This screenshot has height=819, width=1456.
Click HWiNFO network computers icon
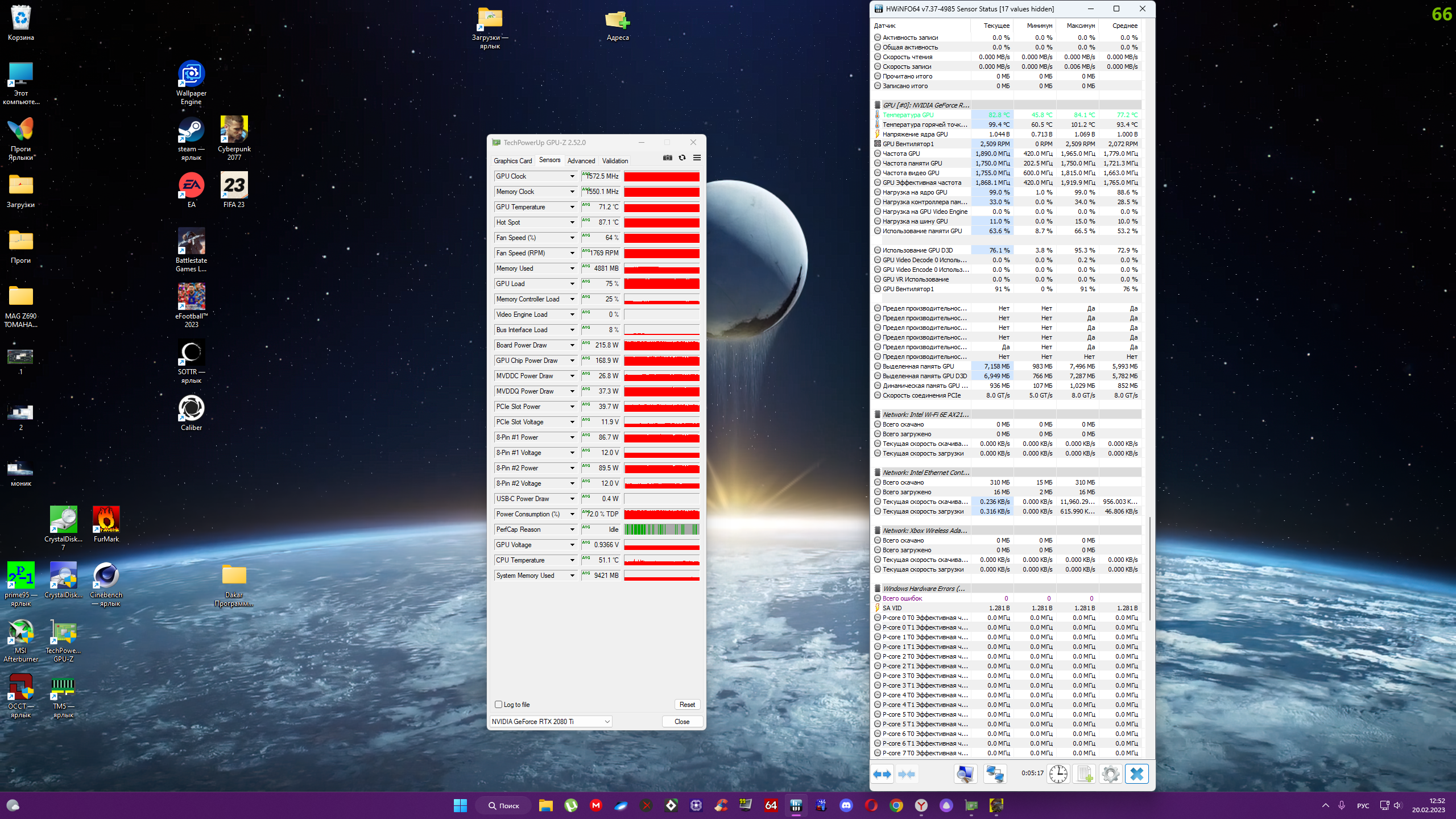(x=995, y=774)
